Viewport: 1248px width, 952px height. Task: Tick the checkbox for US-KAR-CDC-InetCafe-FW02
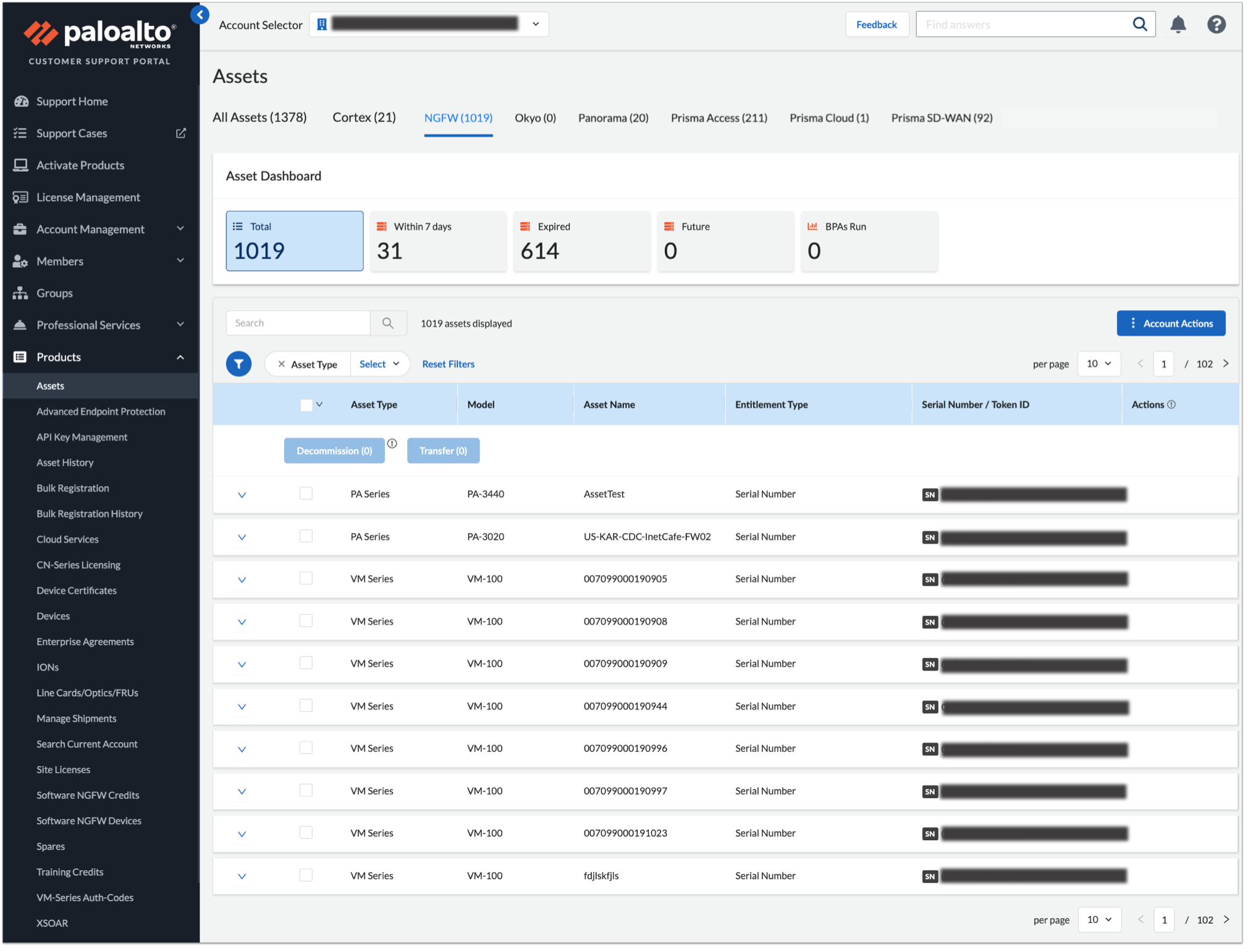pos(306,536)
